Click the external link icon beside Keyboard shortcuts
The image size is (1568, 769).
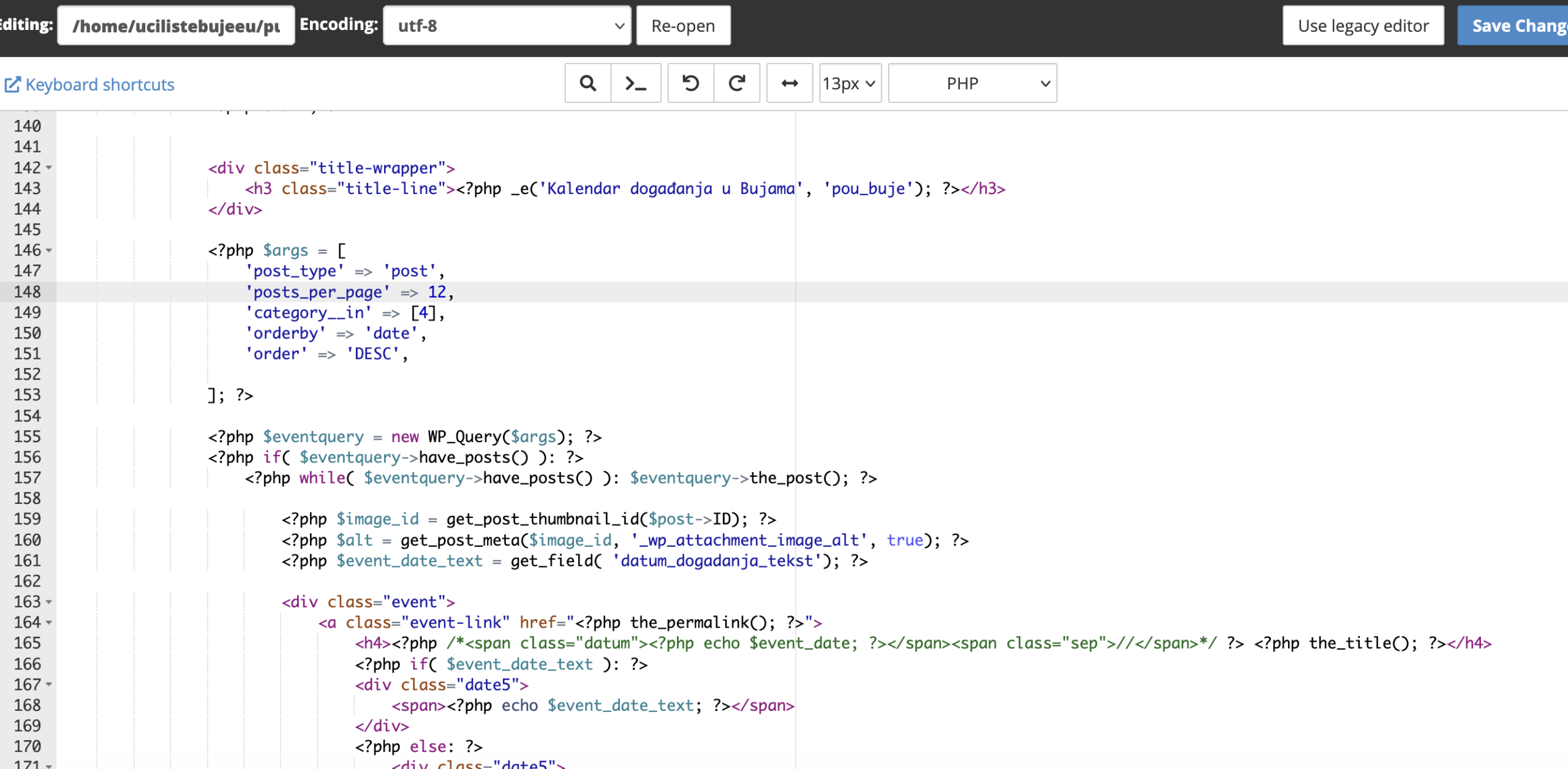tap(12, 84)
